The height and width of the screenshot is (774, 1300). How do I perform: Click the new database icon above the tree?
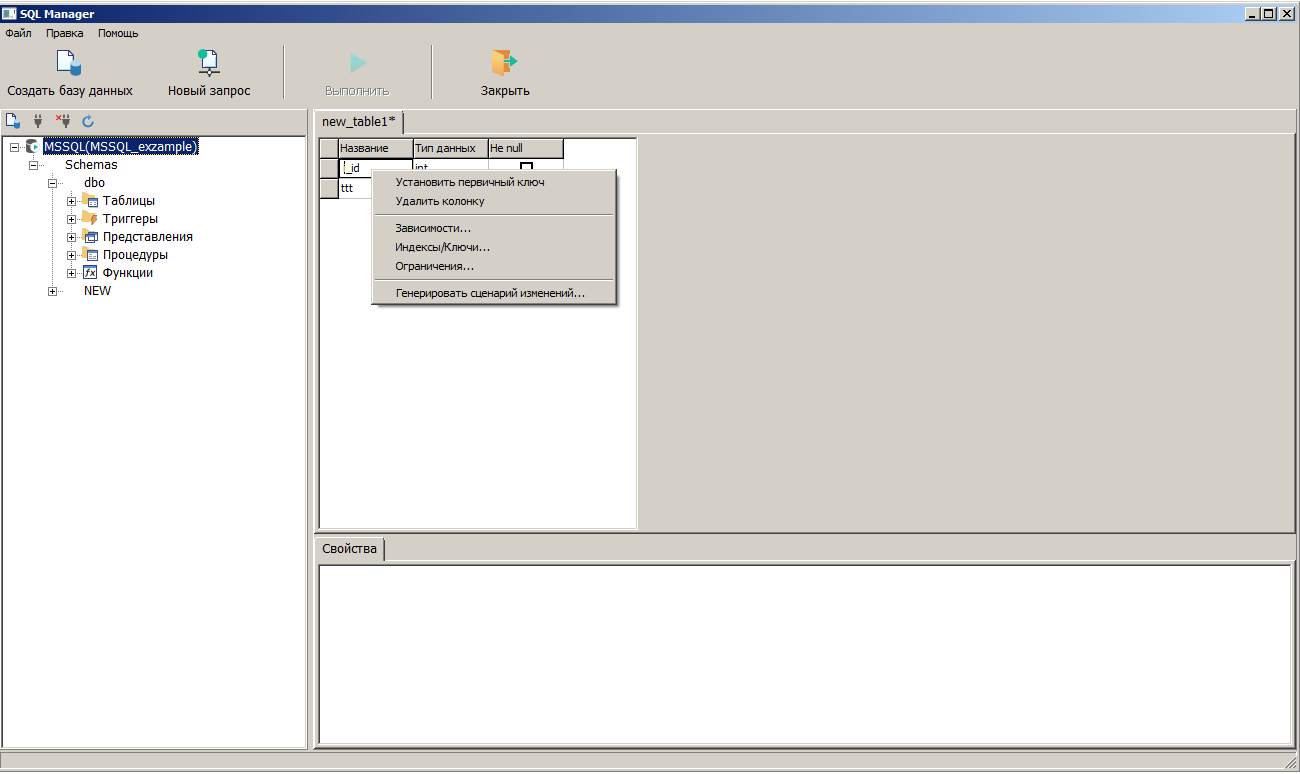tap(13, 121)
